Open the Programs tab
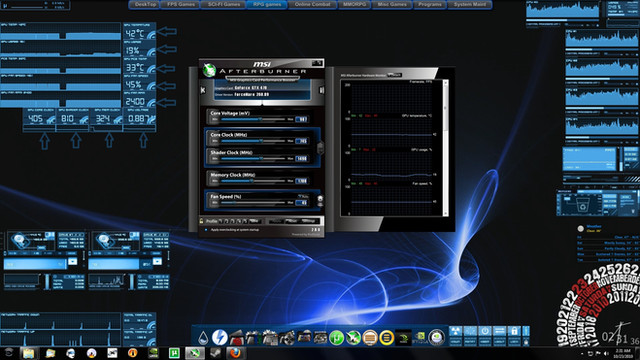The image size is (640, 360). pyautogui.click(x=430, y=4)
